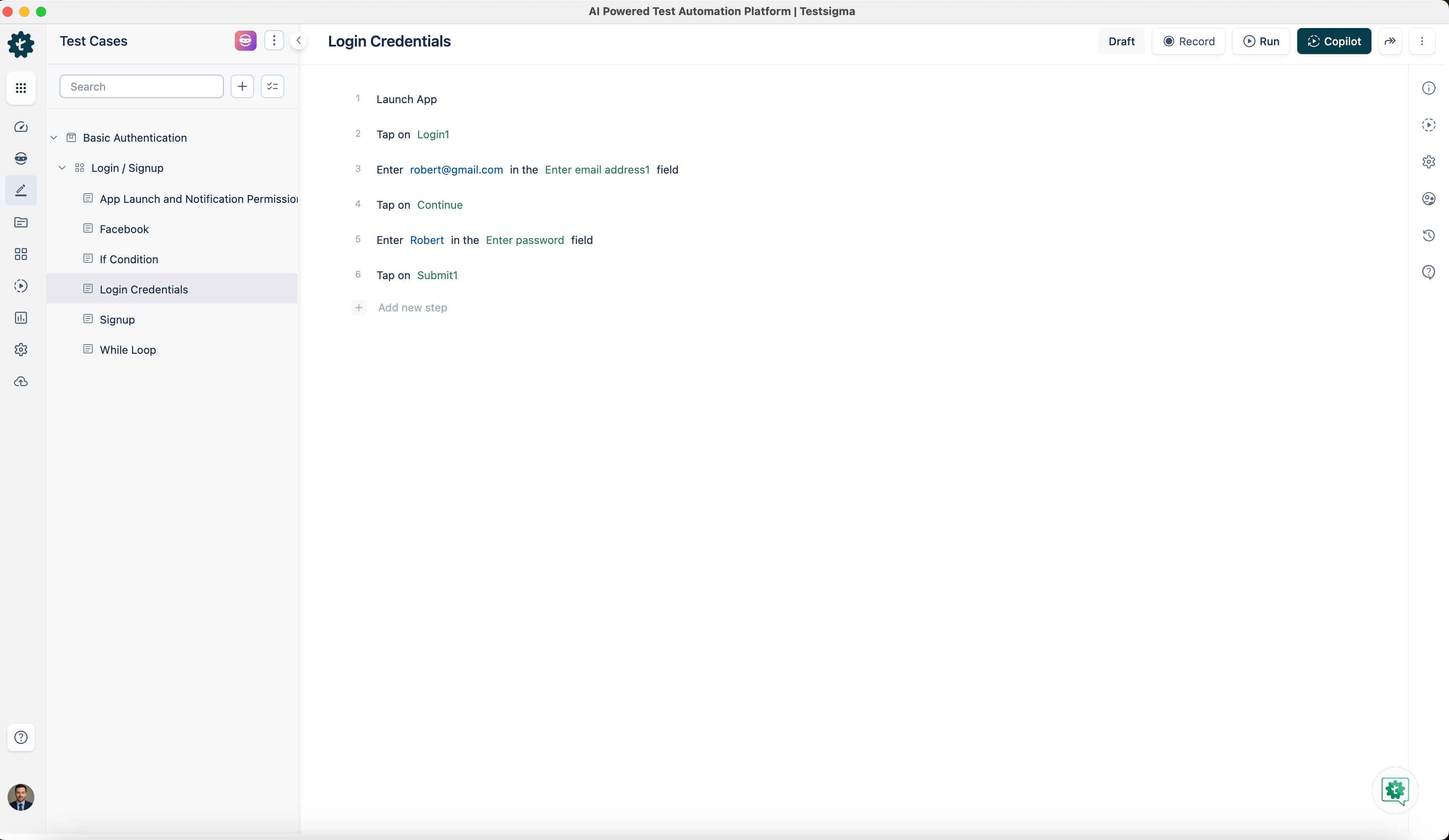Select the Basic Authentication item

(135, 138)
